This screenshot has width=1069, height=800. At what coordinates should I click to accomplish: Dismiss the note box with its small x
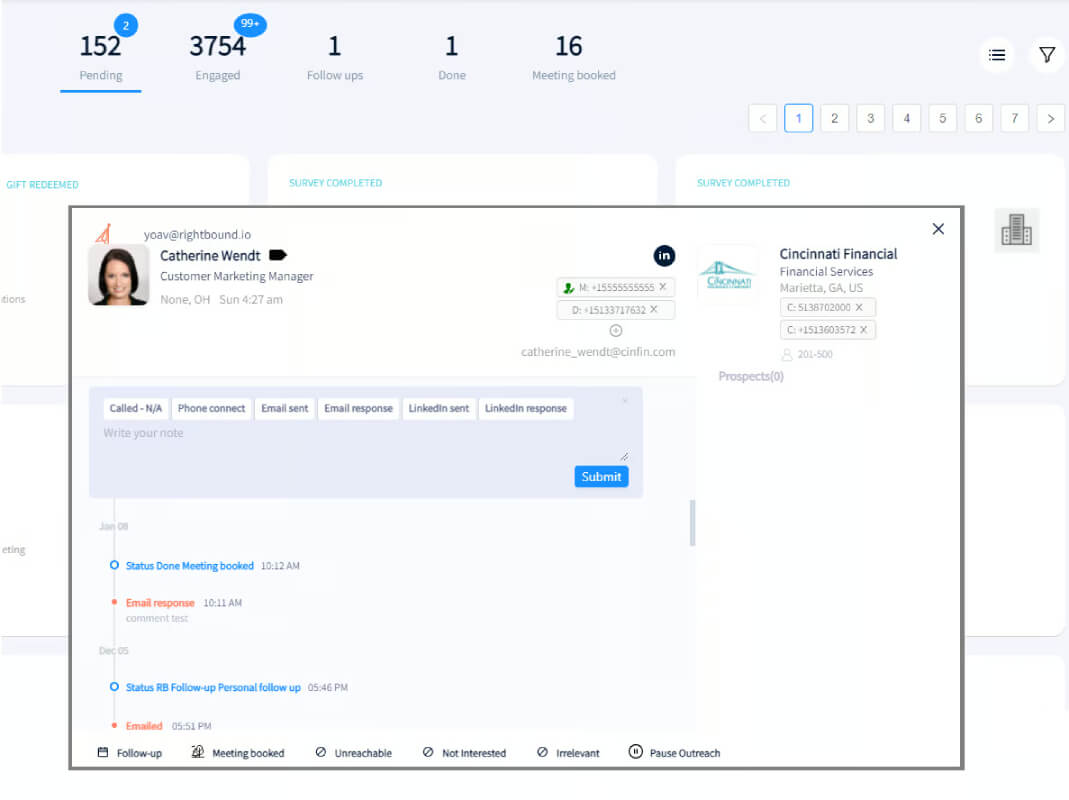click(x=624, y=400)
